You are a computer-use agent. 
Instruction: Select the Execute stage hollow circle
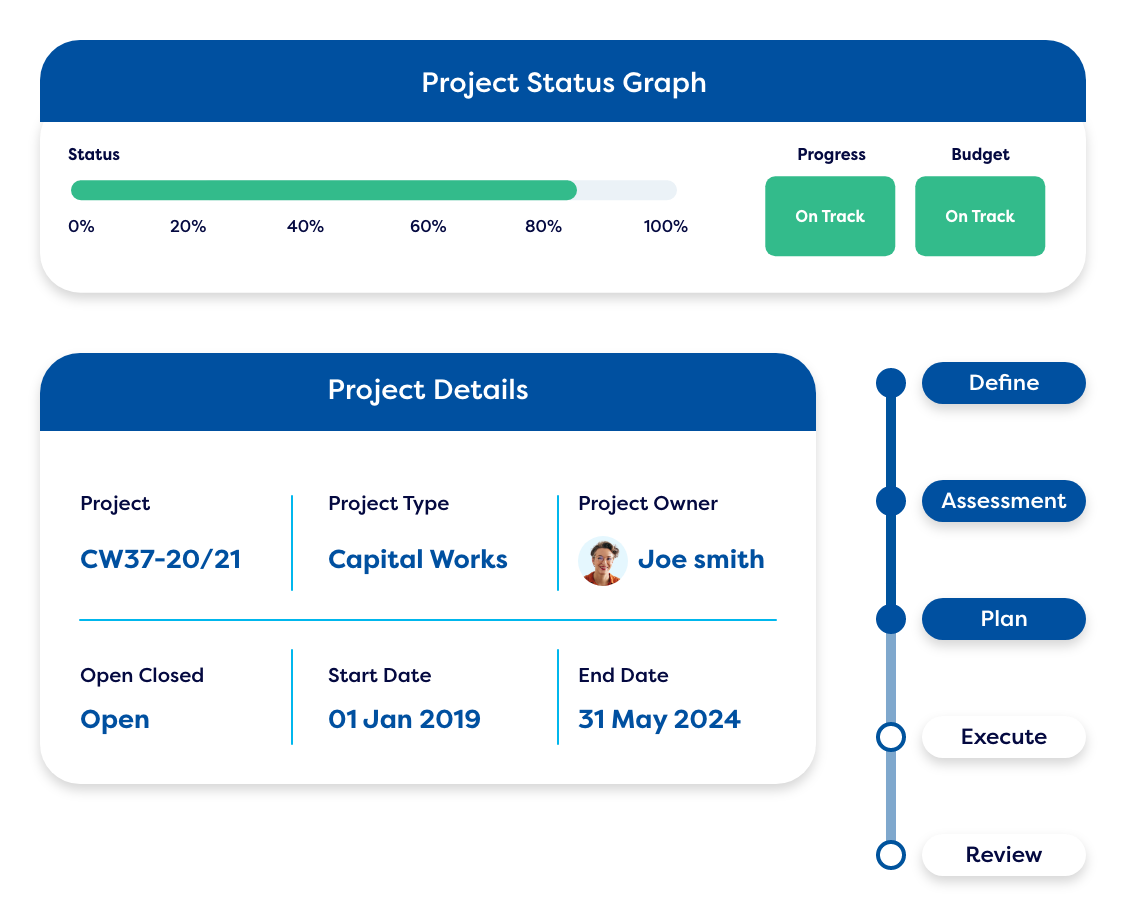tap(890, 737)
